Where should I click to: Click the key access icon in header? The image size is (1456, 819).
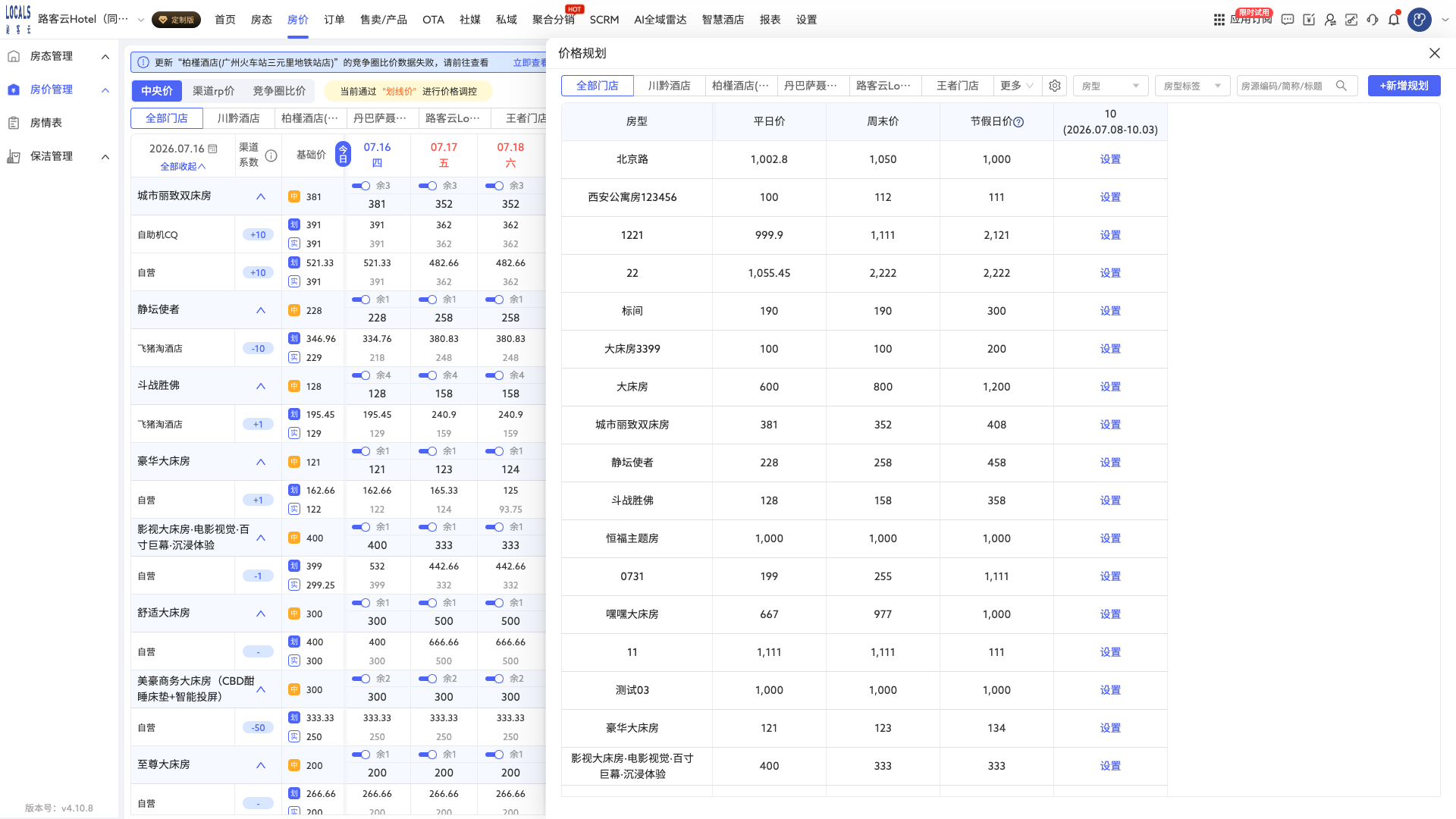click(1351, 20)
